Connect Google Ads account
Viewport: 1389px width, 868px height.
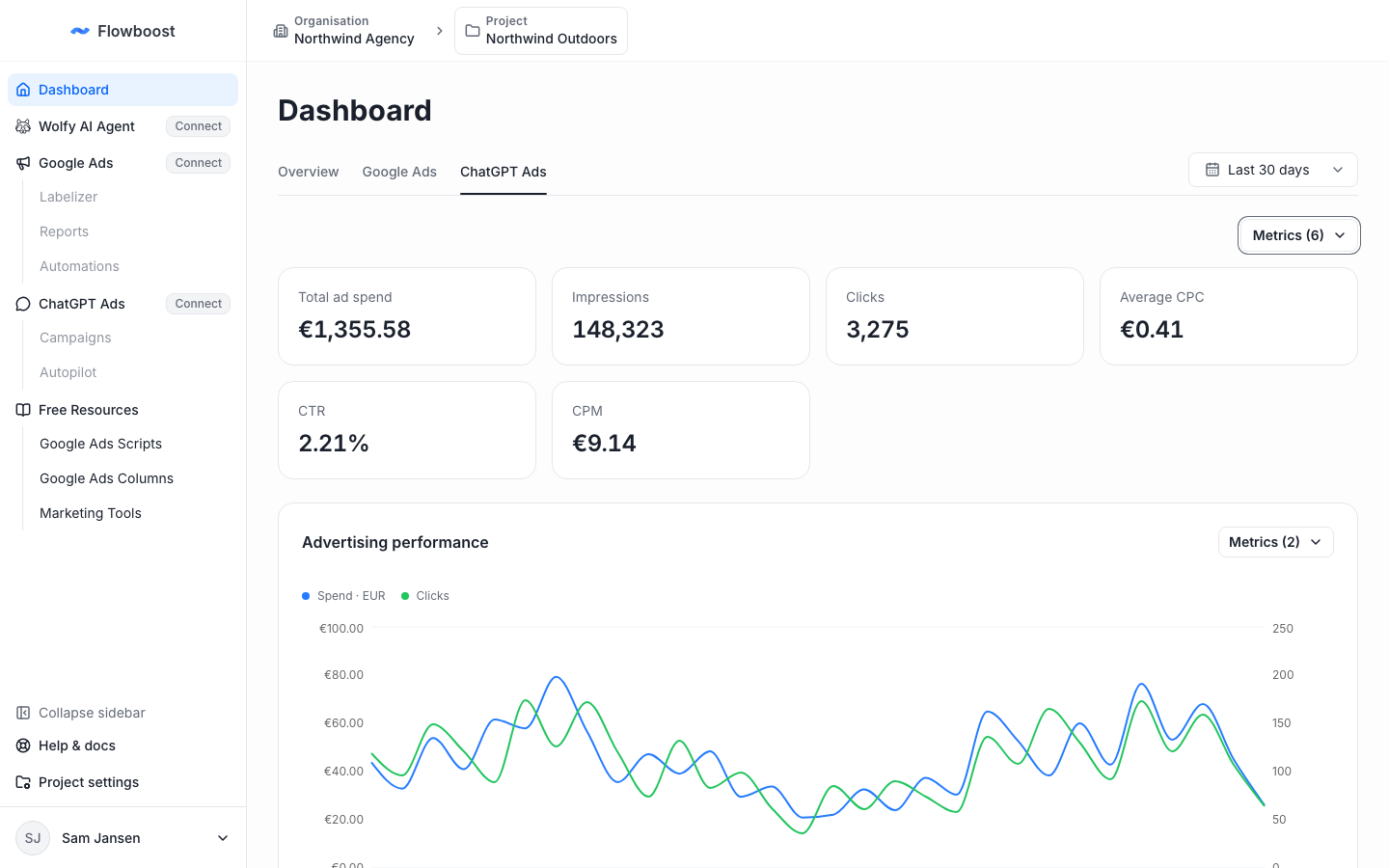point(199,163)
